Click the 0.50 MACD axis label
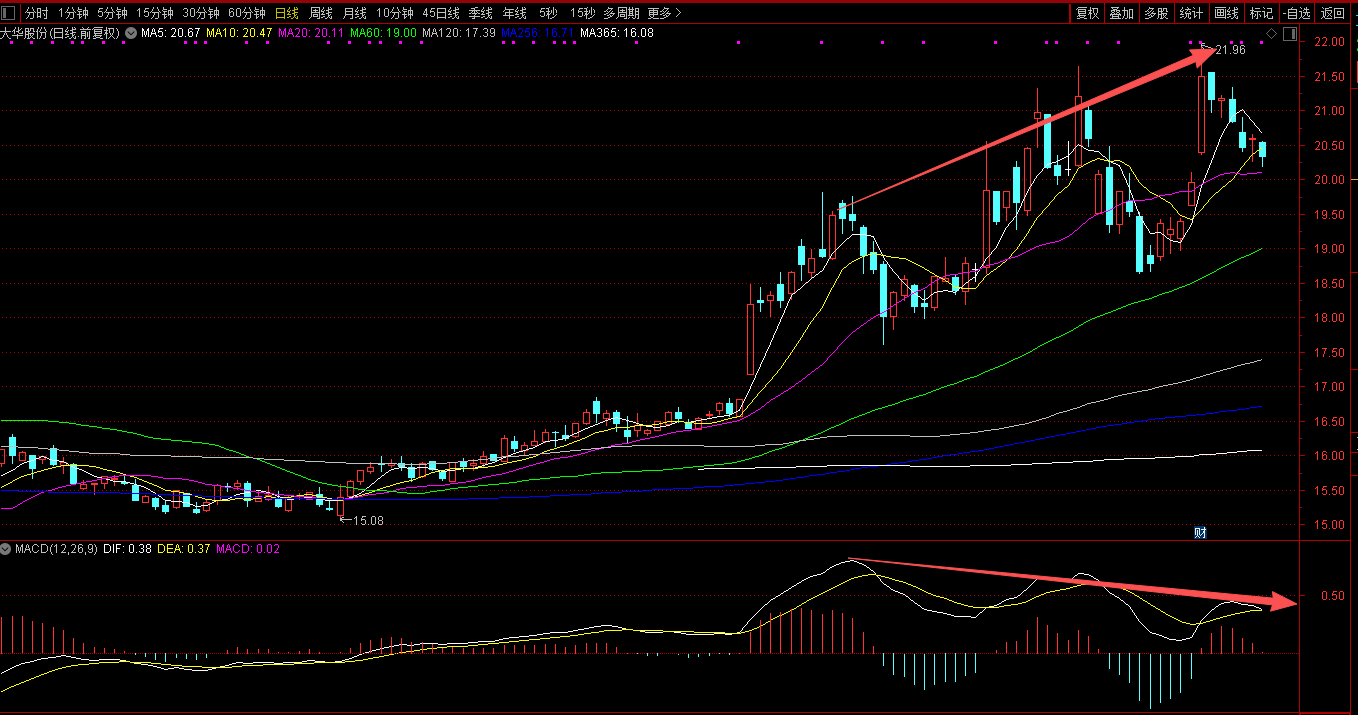The height and width of the screenshot is (715, 1358). click(1331, 596)
